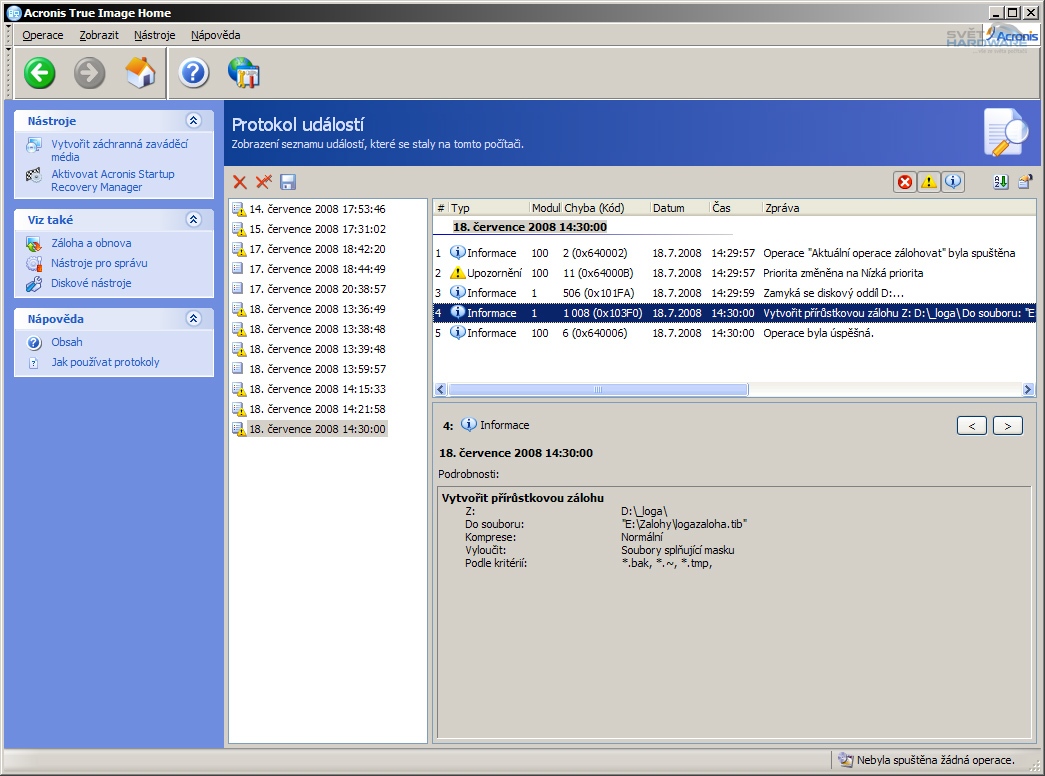Toggle the warnings filter
Image resolution: width=1045 pixels, height=776 pixels.
coord(931,181)
